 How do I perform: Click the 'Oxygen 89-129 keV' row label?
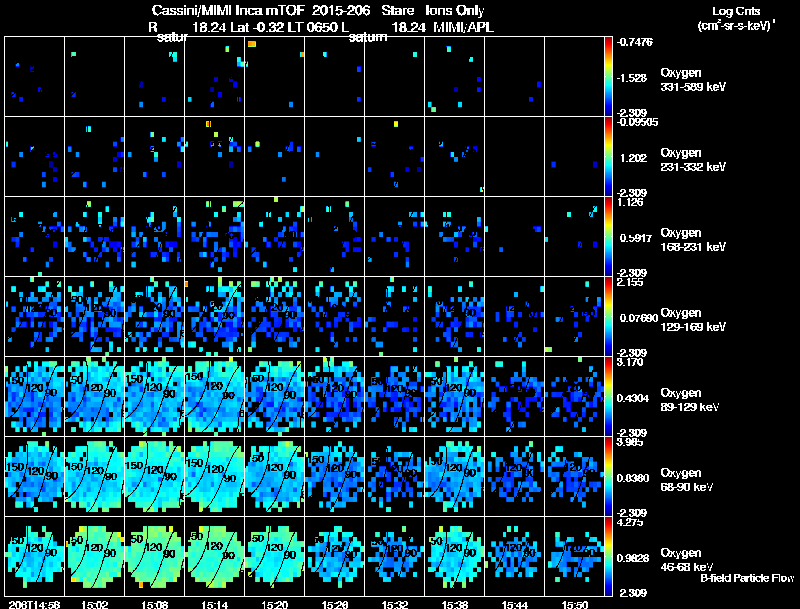coord(690,400)
